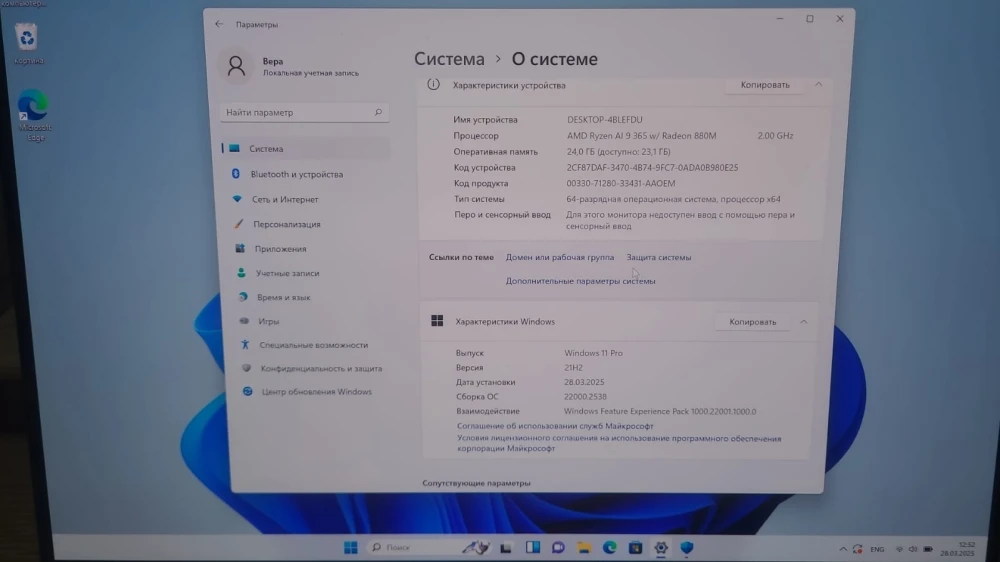Maximize the Параметры window
Viewport: 1000px width, 562px height.
click(810, 18)
